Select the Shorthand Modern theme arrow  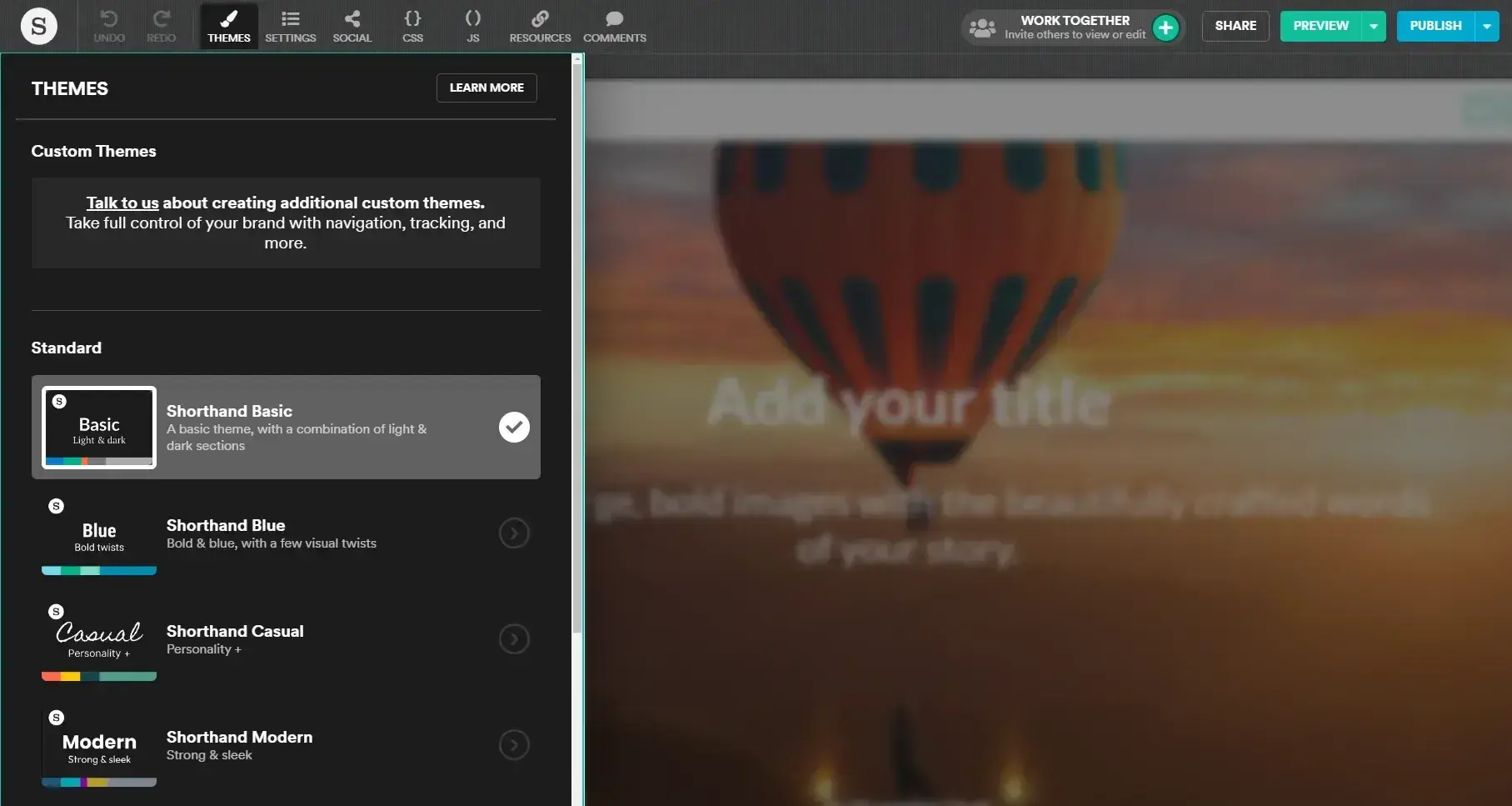pos(514,744)
